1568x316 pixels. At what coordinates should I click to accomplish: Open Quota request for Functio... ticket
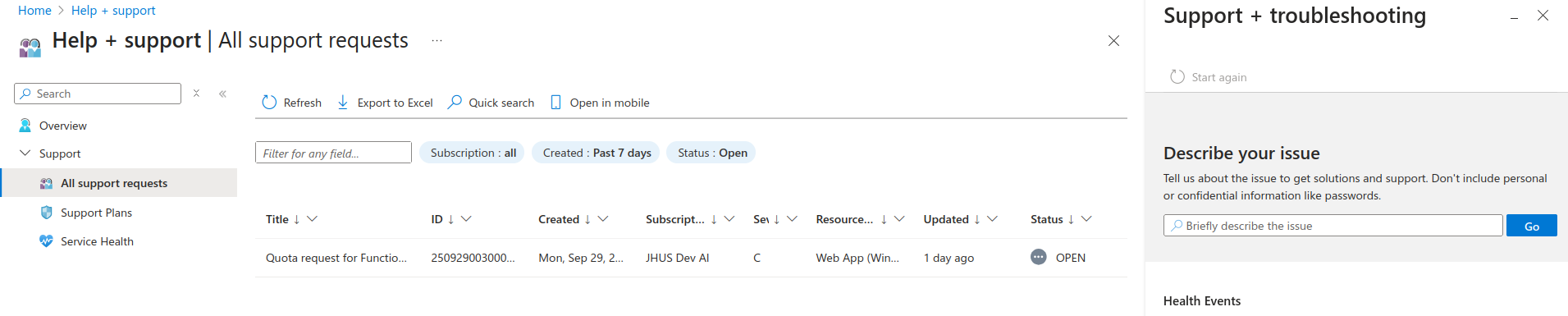pos(336,258)
